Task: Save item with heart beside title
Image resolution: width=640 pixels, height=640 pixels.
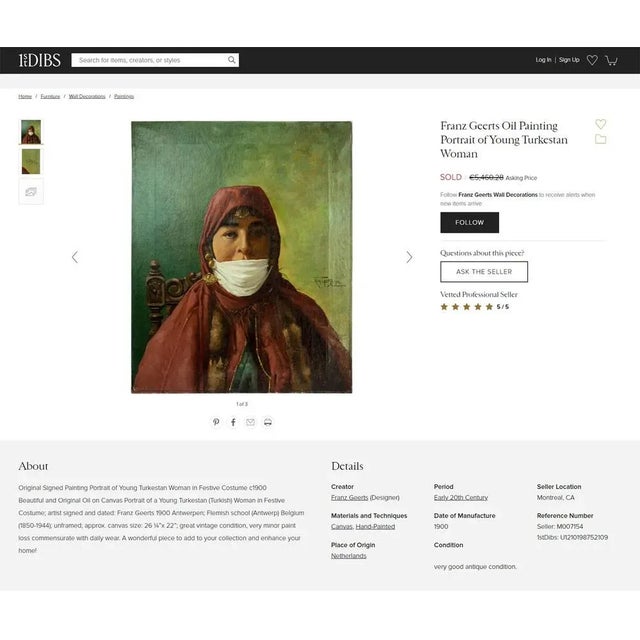Action: tap(600, 124)
